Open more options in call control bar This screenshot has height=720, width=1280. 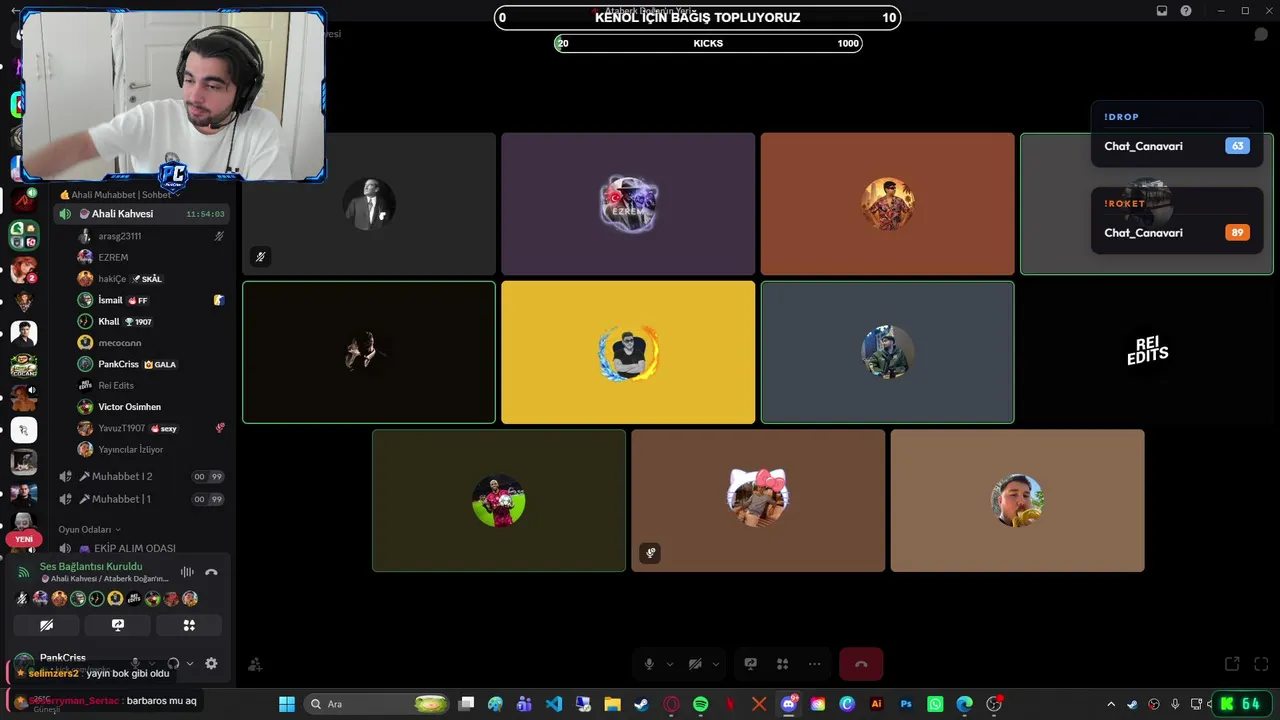(815, 664)
